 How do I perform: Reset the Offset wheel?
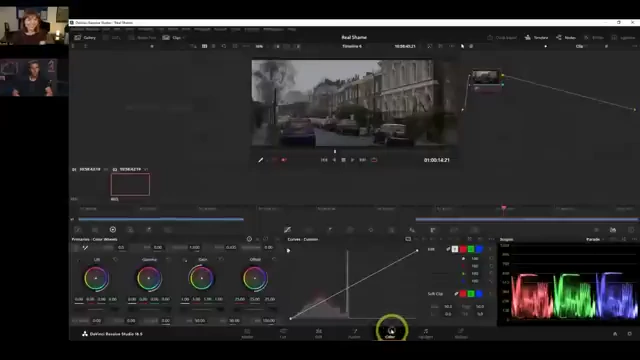(273, 260)
